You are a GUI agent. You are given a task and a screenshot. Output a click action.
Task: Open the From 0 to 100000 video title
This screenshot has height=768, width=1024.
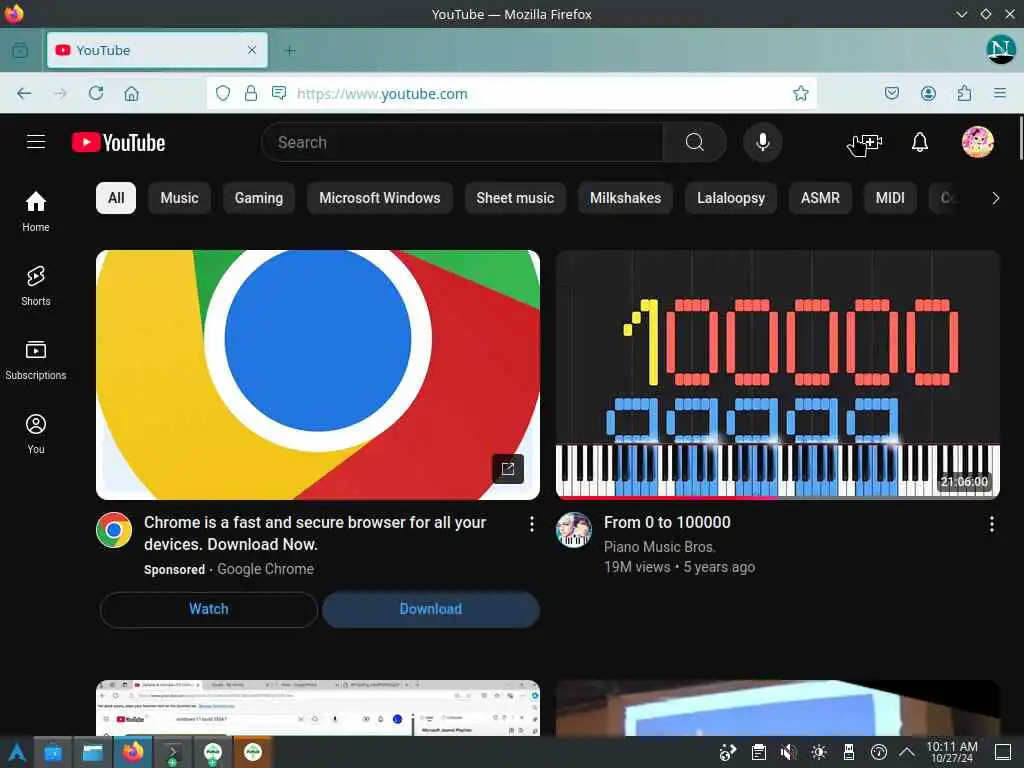point(667,522)
